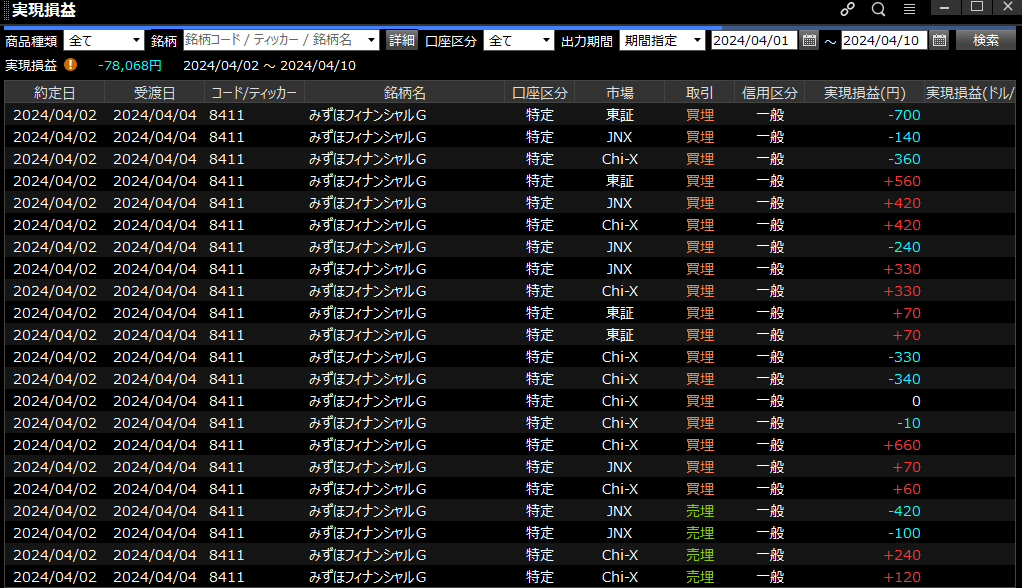Select the period text 2024/04/02 ～ 2024/04/10
Image resolution: width=1022 pixels, height=588 pixels.
click(x=269, y=66)
